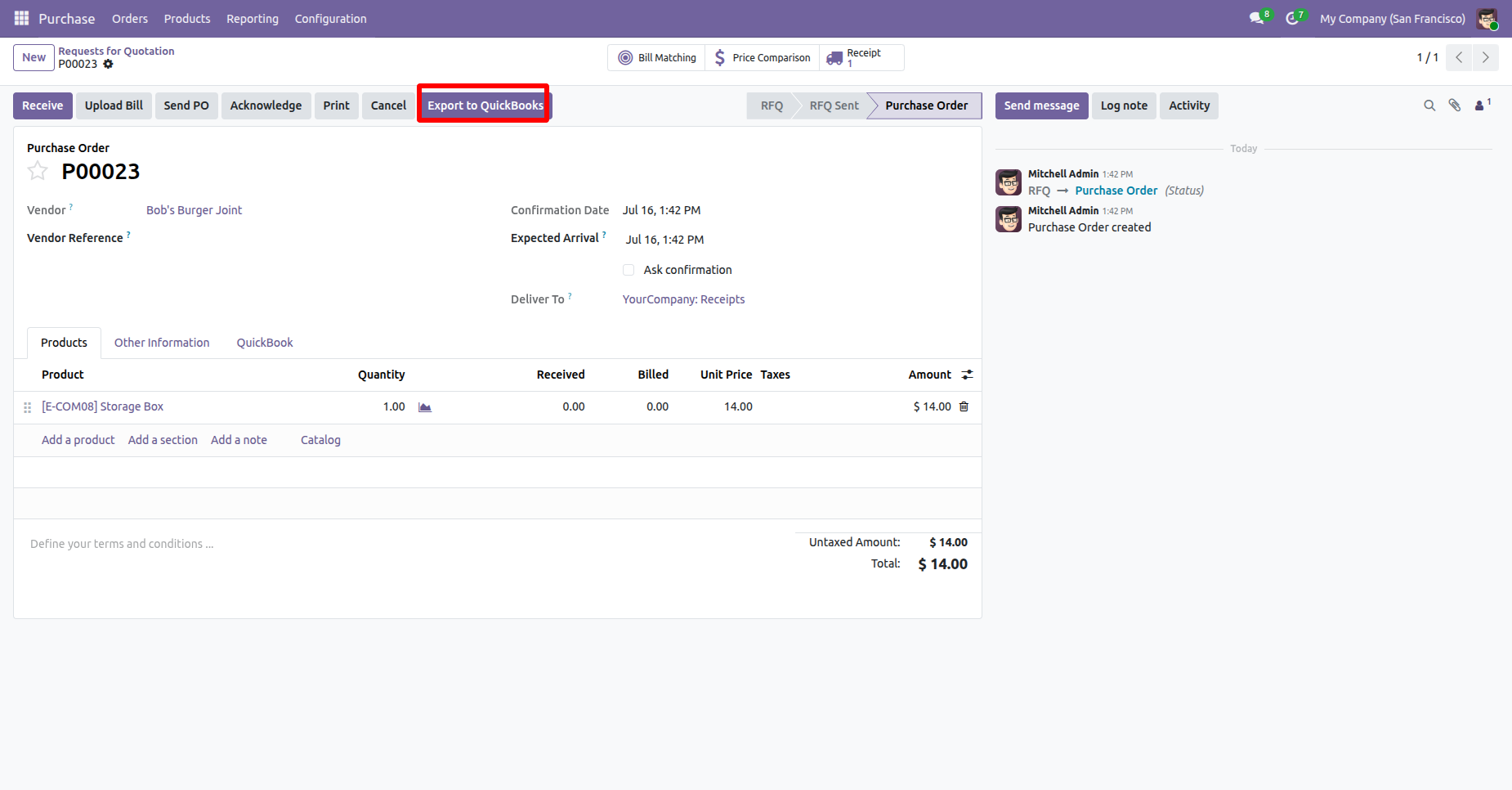Click the Purchase app title
The height and width of the screenshot is (790, 1512).
pos(66,18)
